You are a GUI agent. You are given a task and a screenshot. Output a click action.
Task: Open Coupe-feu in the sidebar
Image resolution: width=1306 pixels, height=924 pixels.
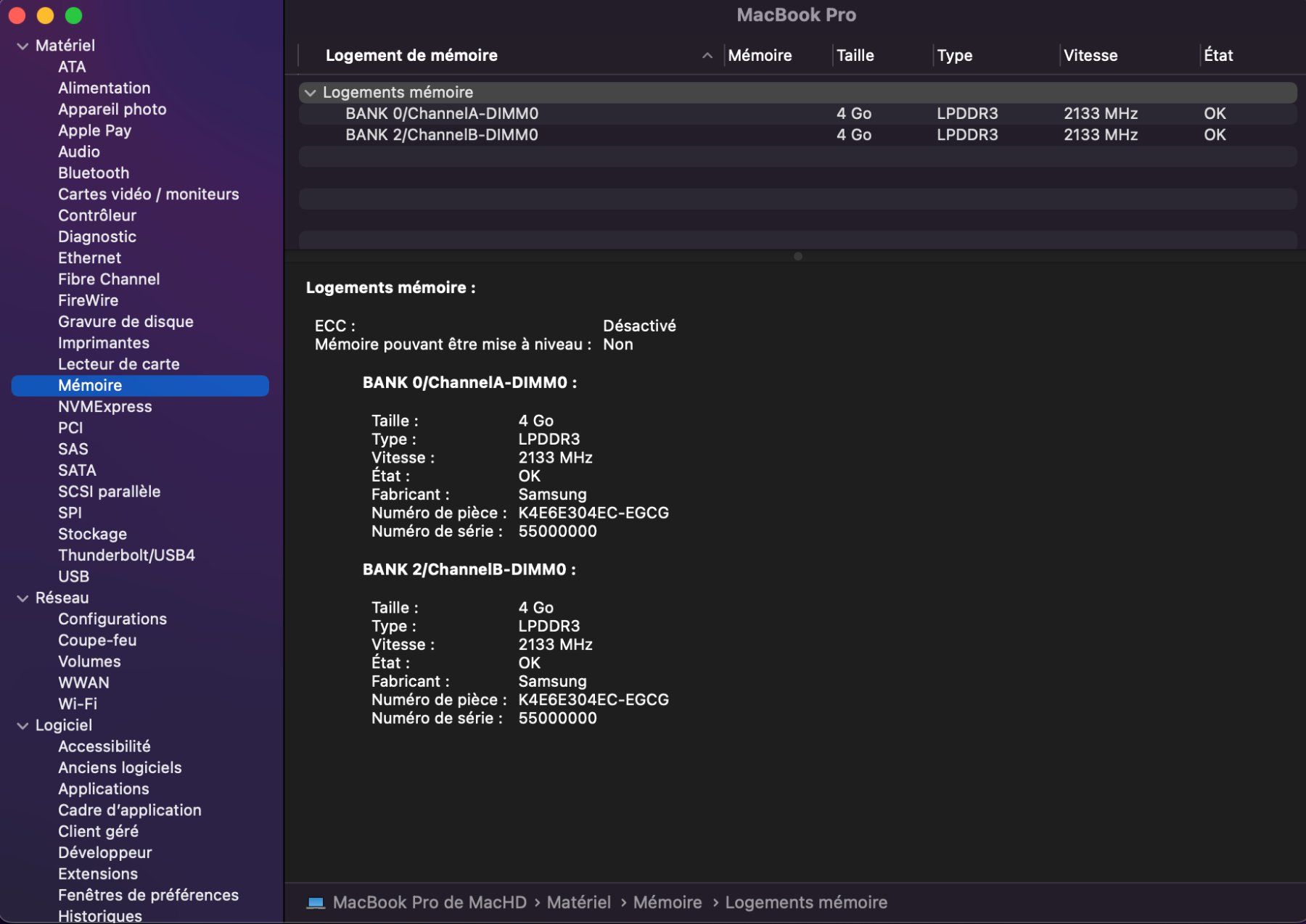[x=97, y=640]
